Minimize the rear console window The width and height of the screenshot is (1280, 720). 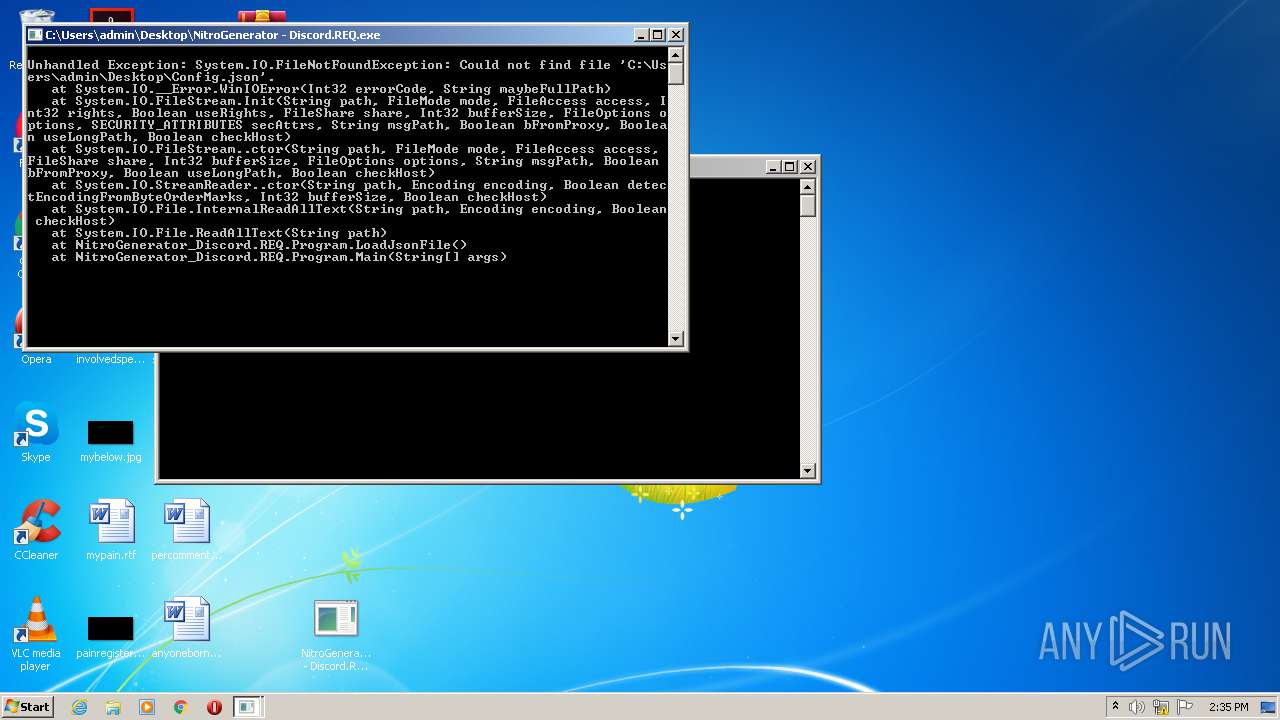[x=773, y=167]
